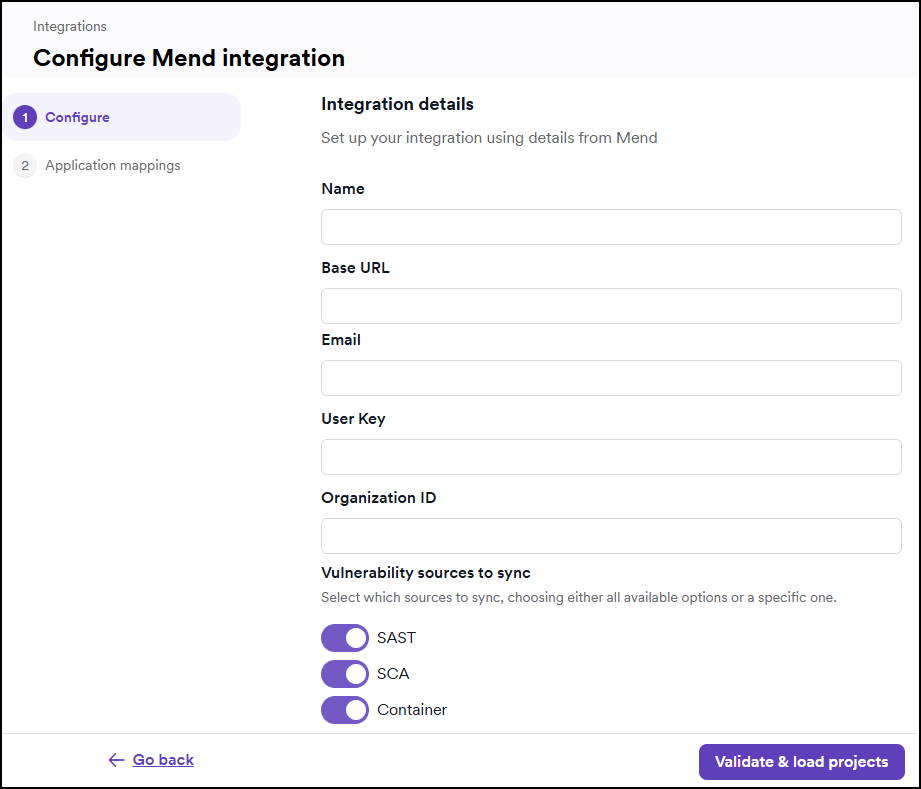Image resolution: width=921 pixels, height=789 pixels.
Task: Click the Base URL text box
Action: tap(610, 305)
